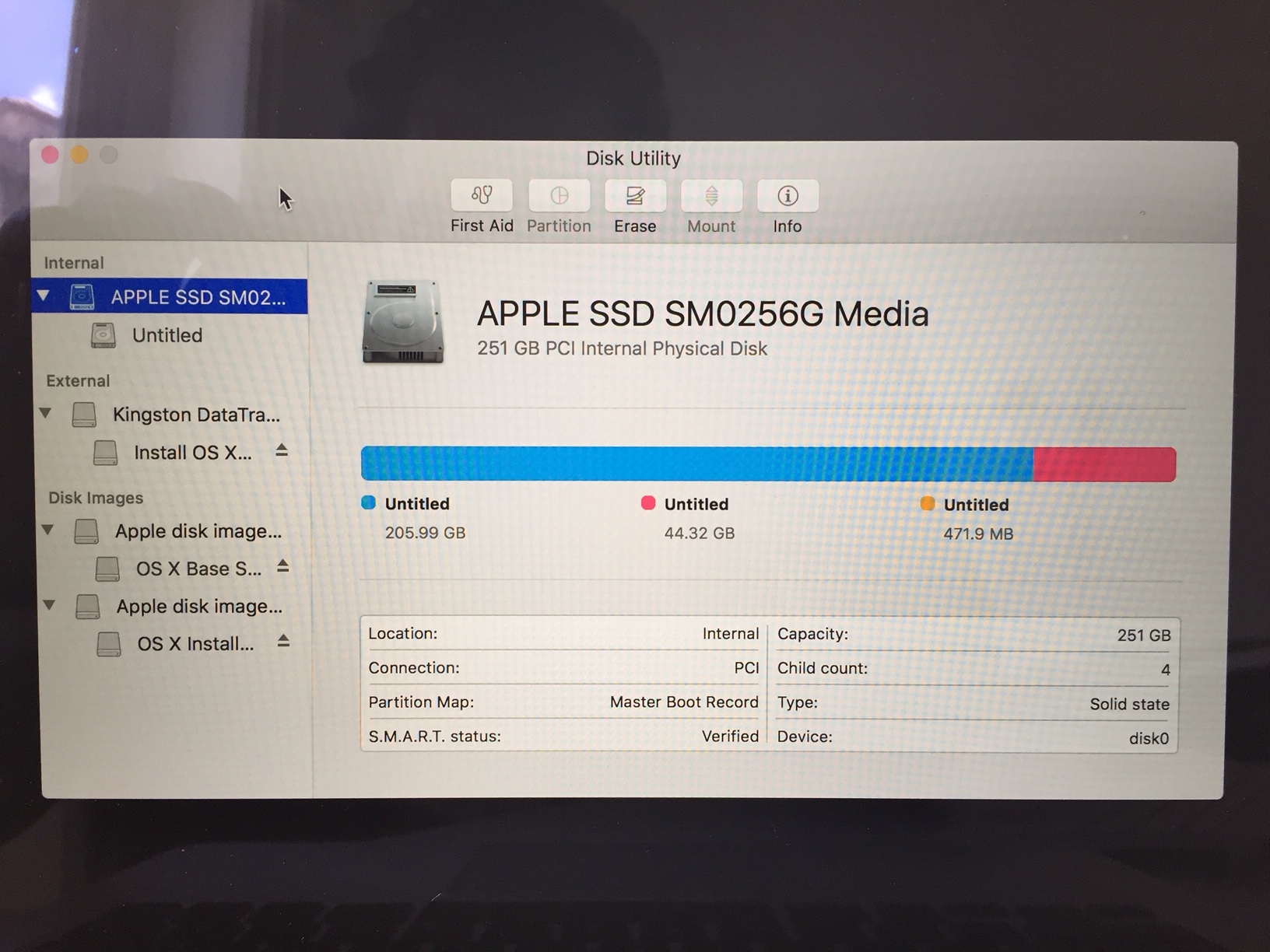Viewport: 1270px width, 952px height.
Task: Click the Type Solid state value
Action: (1129, 705)
